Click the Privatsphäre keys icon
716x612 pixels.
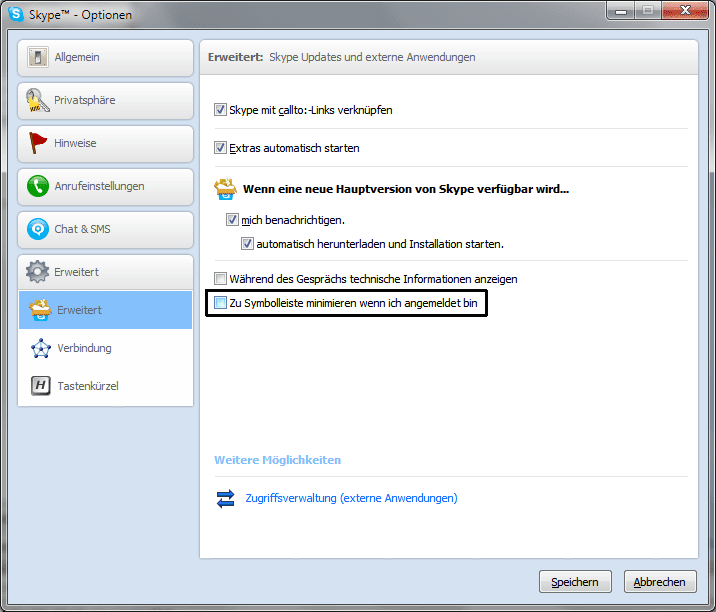click(x=37, y=100)
